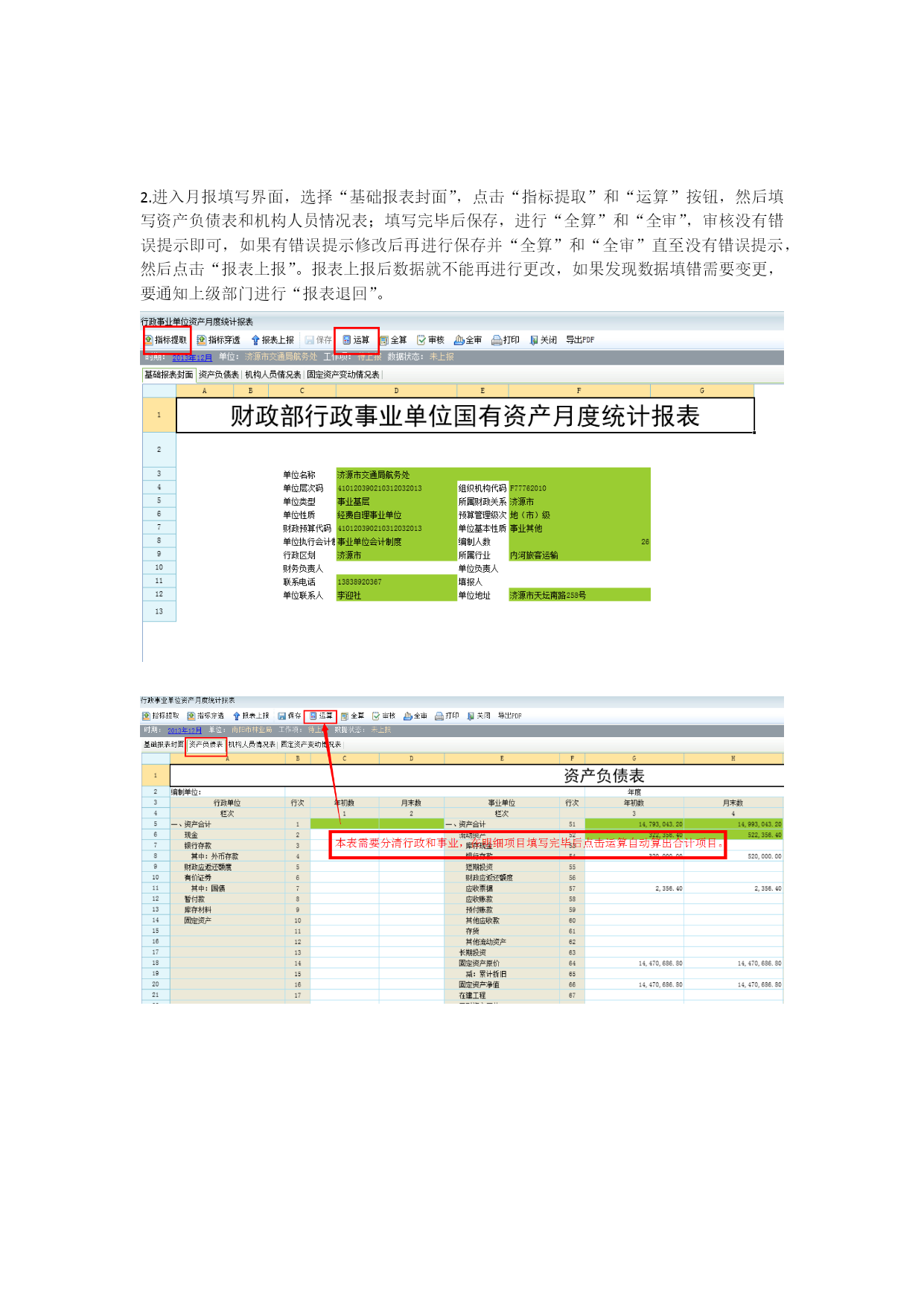Click 联系电话 cell 13838920367
This screenshot has width=924, height=1306.
click(x=396, y=582)
